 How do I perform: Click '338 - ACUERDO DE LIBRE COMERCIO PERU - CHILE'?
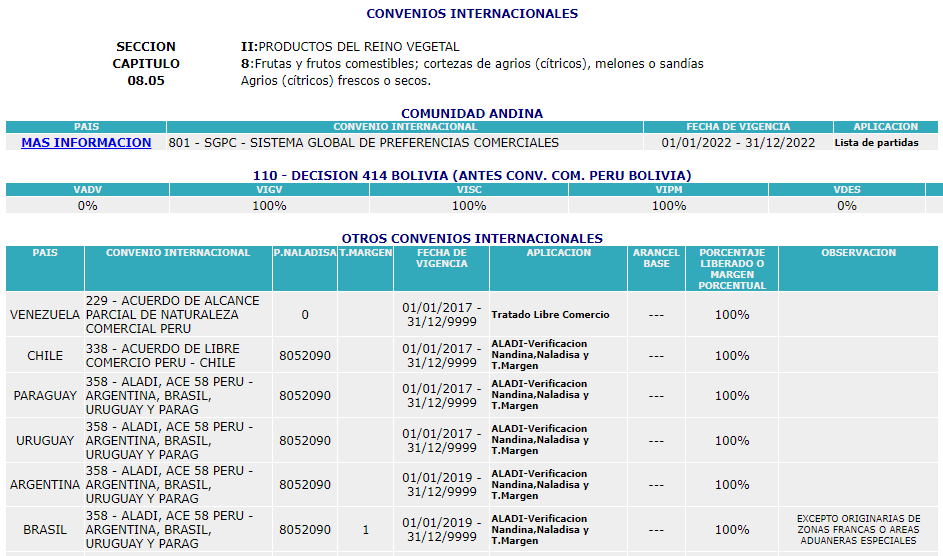(x=178, y=355)
